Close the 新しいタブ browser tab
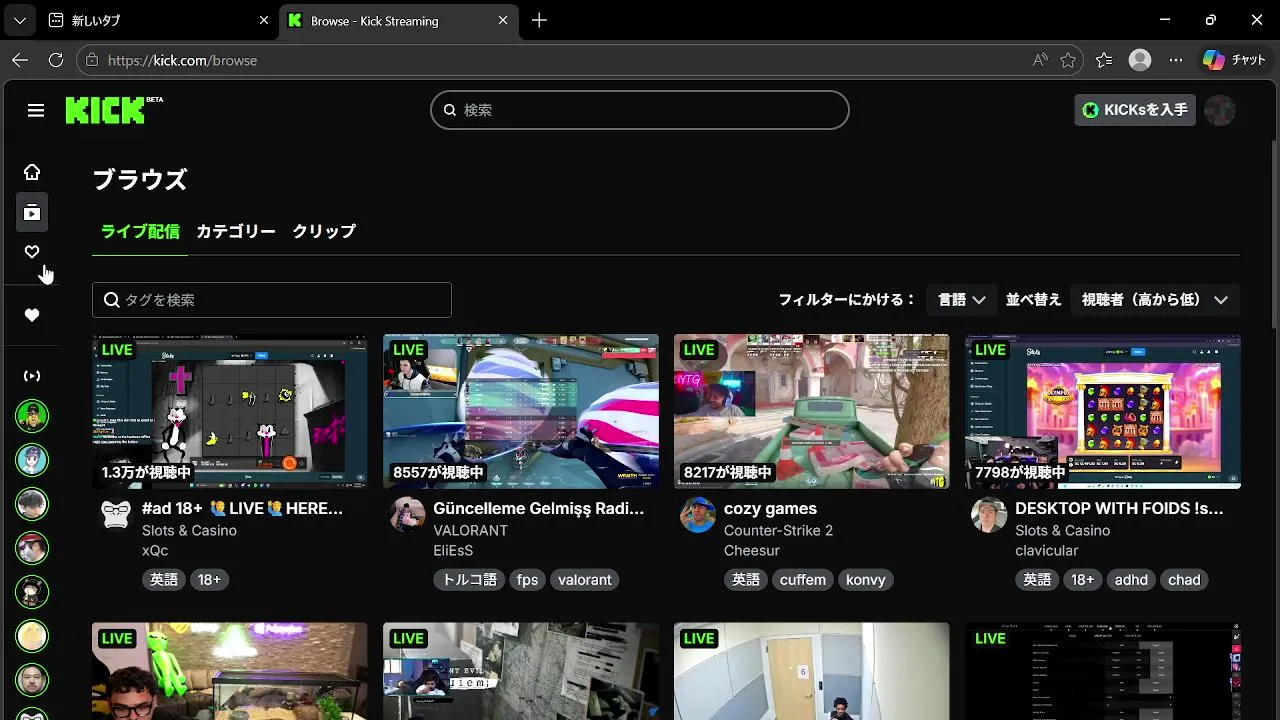Screen dimensions: 1280x720 tap(264, 20)
